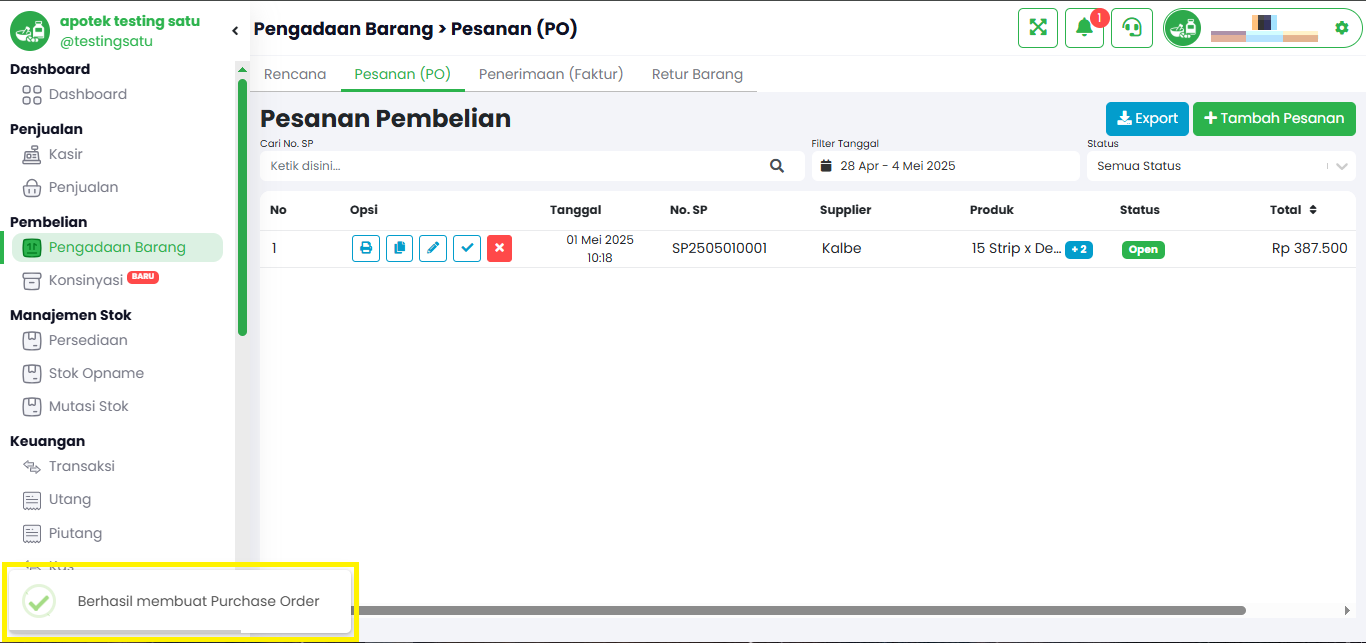Open account settings gear icon

pos(1342,28)
